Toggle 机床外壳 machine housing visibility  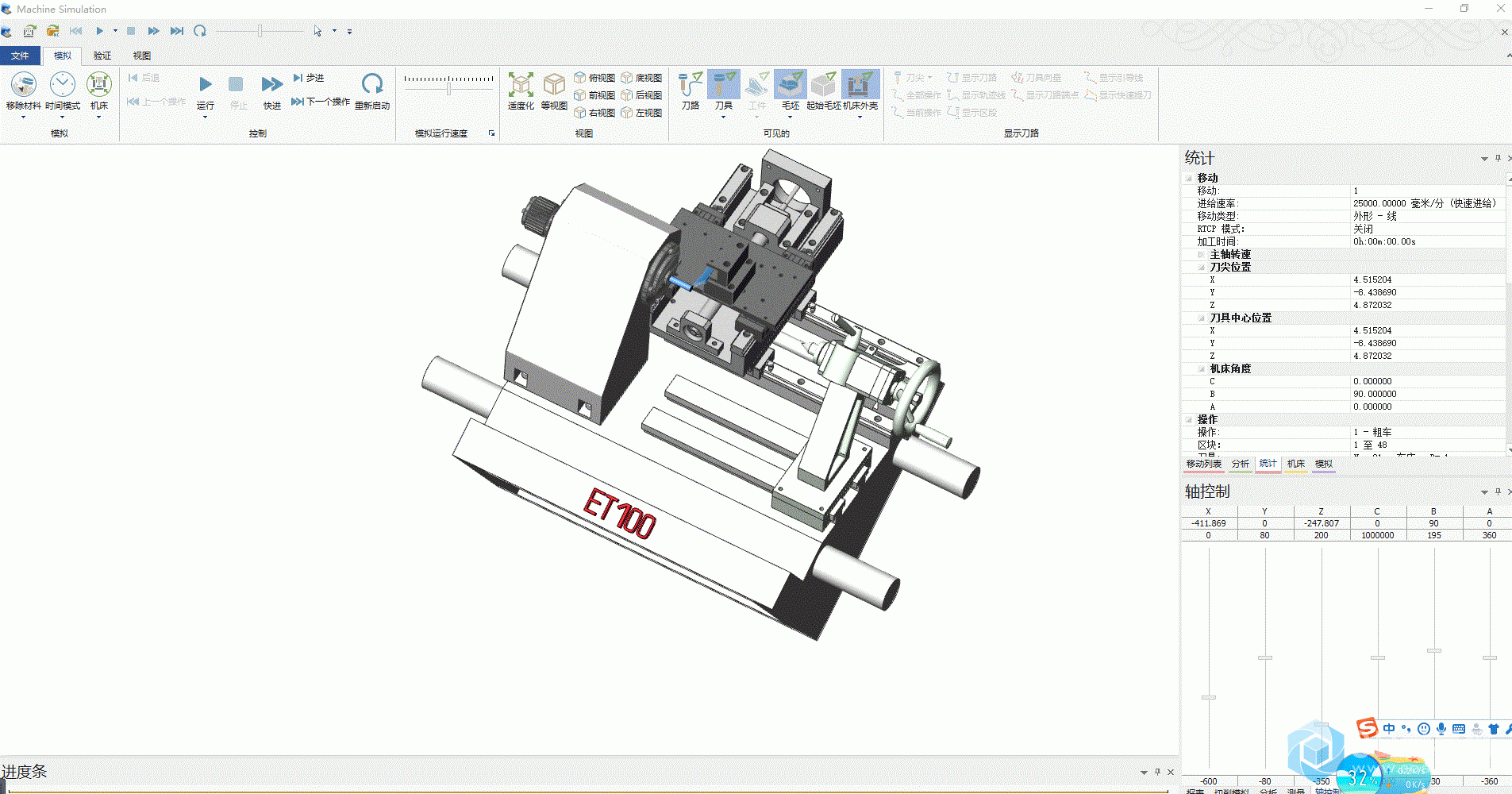pos(860,84)
